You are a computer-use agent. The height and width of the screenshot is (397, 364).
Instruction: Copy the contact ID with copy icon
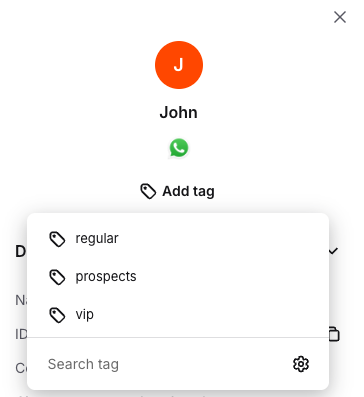[334, 334]
